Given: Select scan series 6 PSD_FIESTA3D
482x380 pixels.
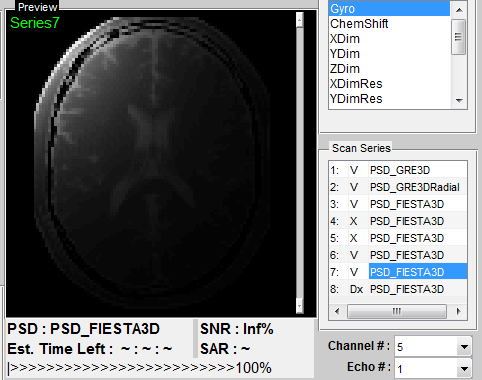Looking at the screenshot, I should coord(398,255).
